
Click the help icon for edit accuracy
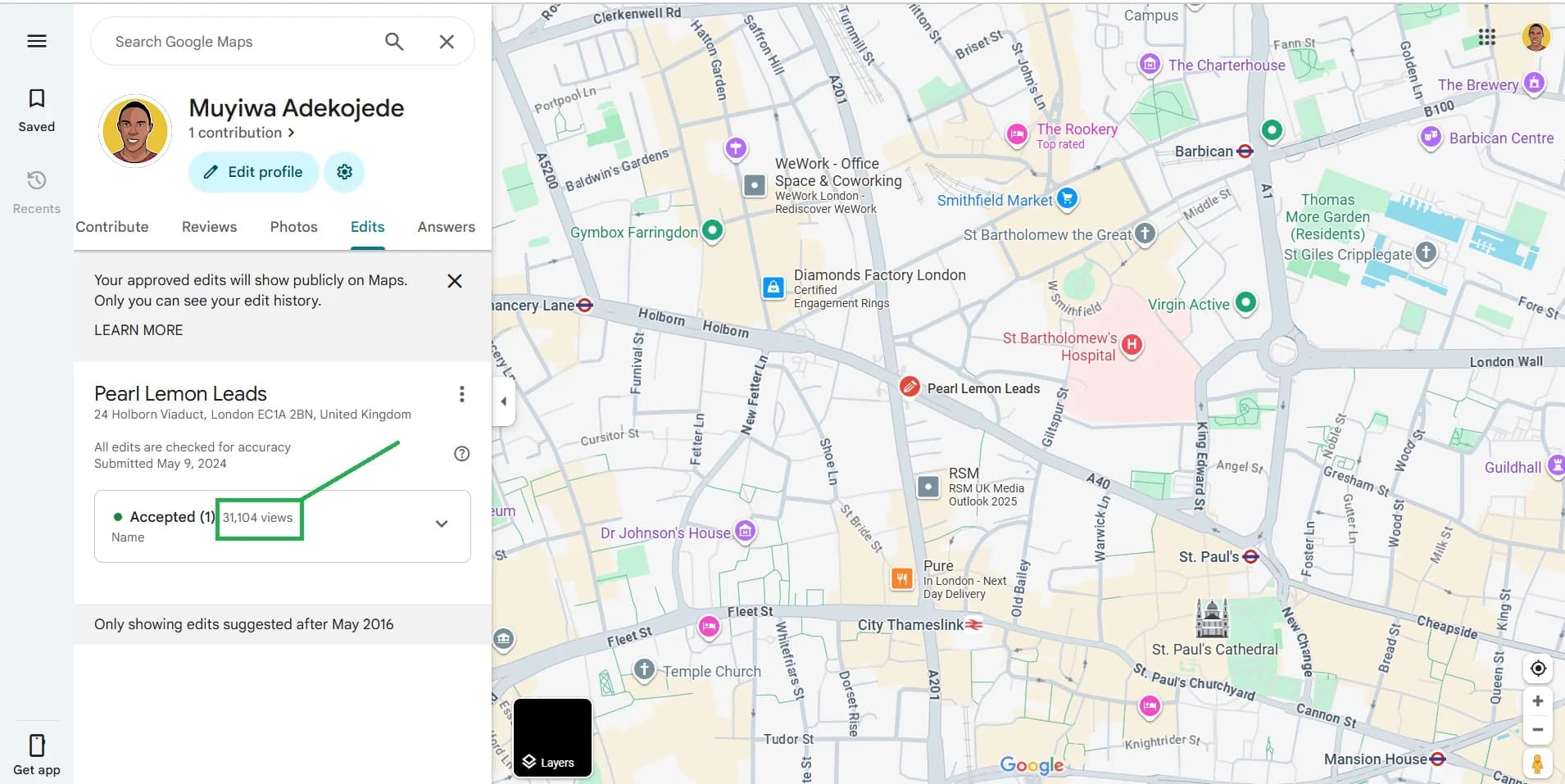462,454
